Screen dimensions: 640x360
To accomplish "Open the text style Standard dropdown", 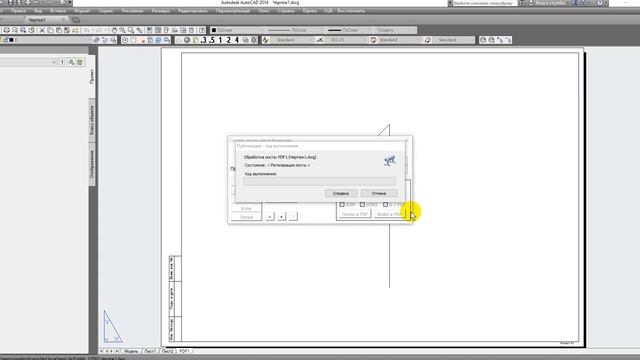I will click(x=291, y=40).
